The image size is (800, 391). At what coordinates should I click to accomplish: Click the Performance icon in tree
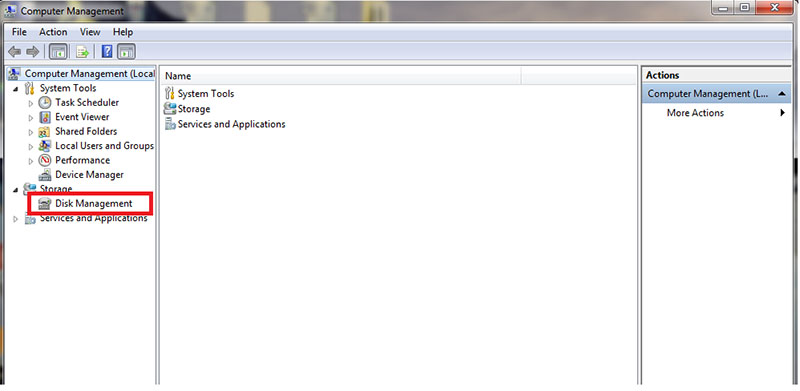(x=45, y=160)
